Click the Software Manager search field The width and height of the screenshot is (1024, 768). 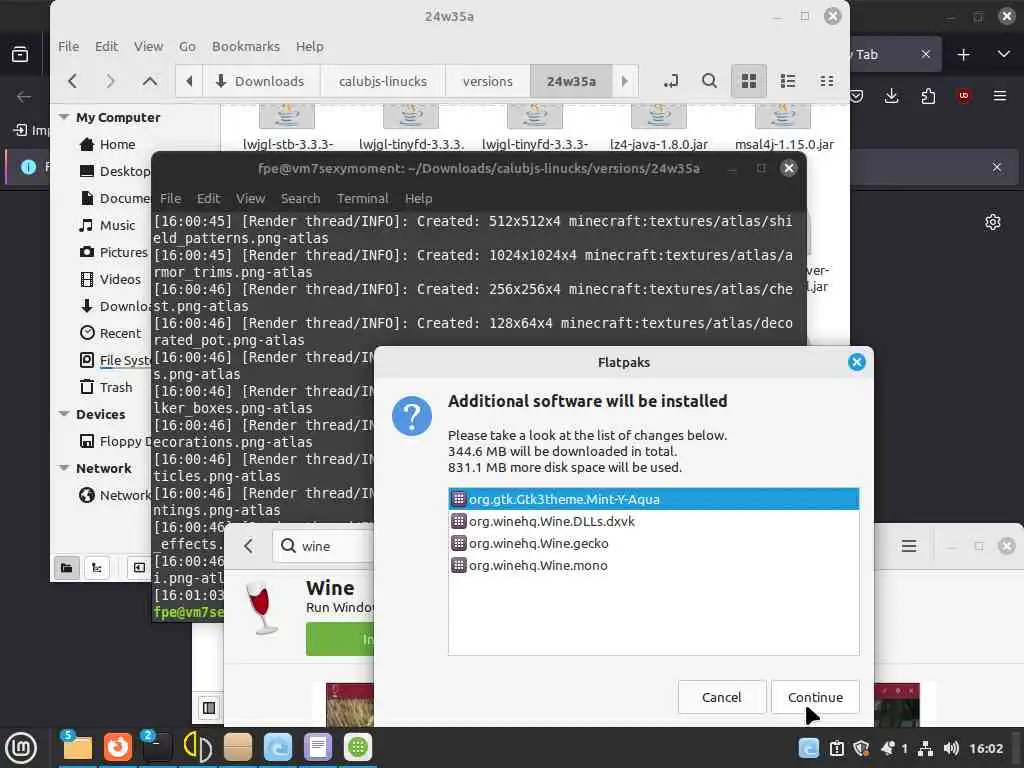[x=324, y=546]
